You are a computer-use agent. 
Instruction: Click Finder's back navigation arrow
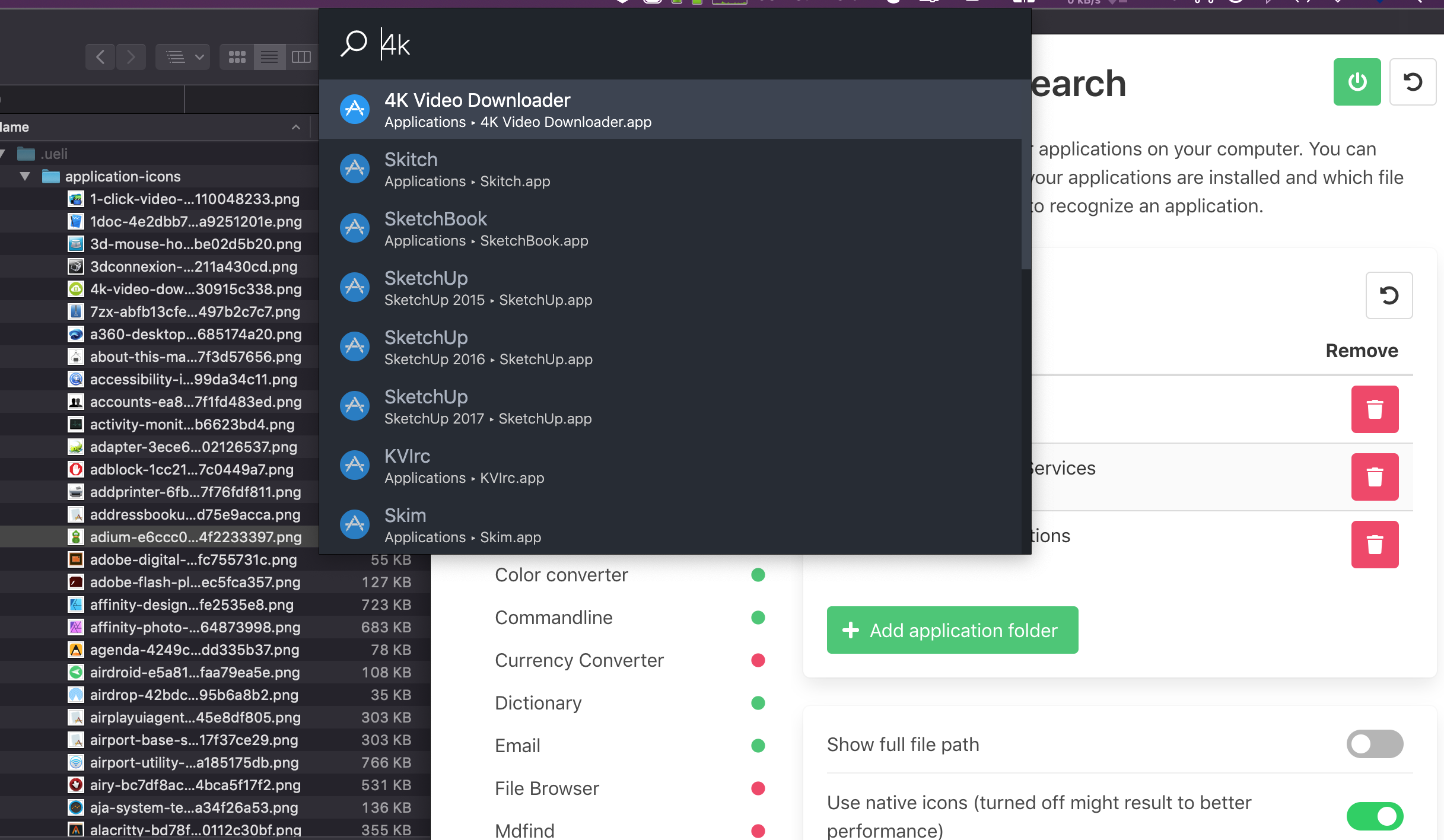click(100, 57)
